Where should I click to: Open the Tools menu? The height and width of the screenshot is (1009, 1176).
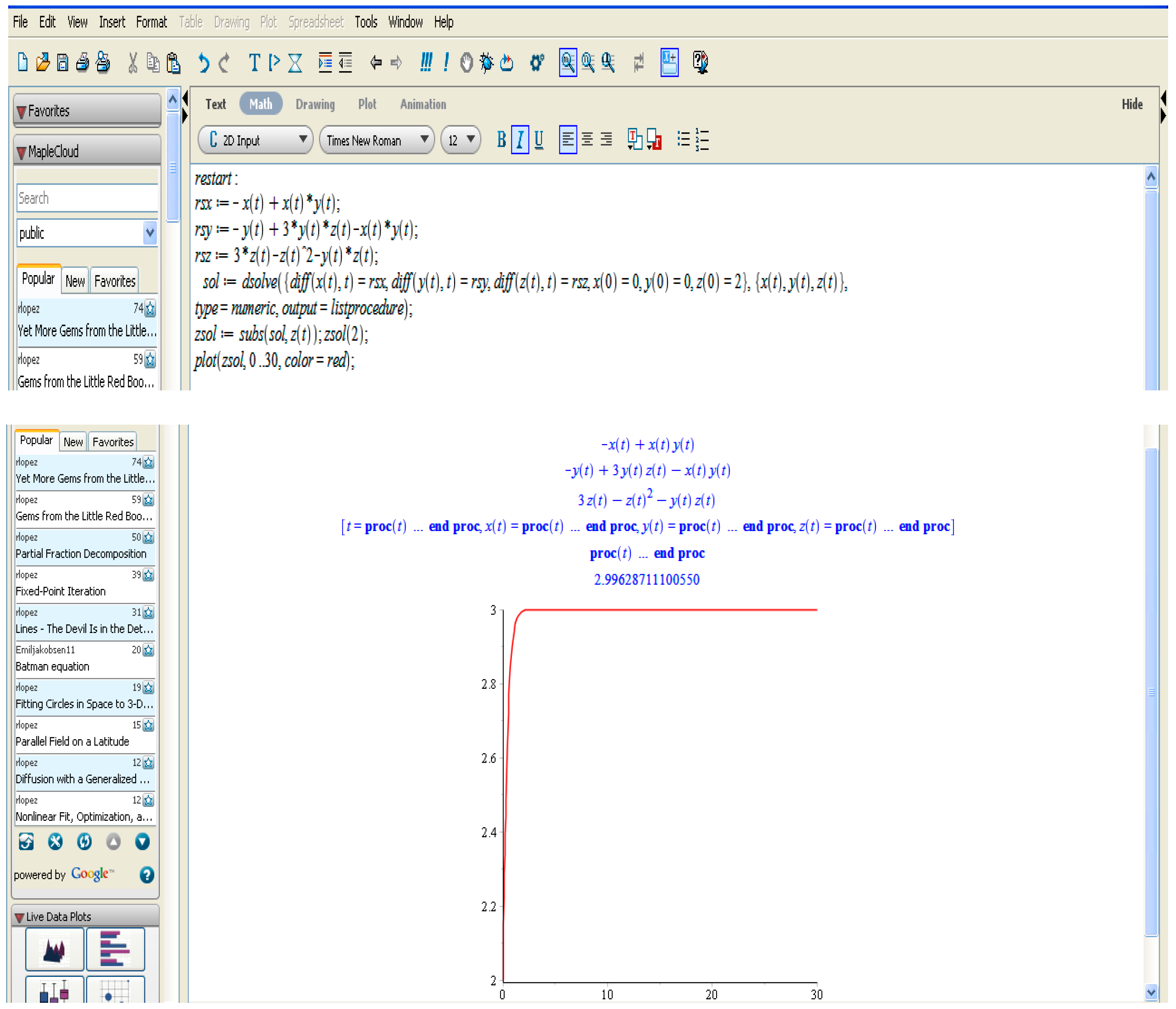click(365, 22)
